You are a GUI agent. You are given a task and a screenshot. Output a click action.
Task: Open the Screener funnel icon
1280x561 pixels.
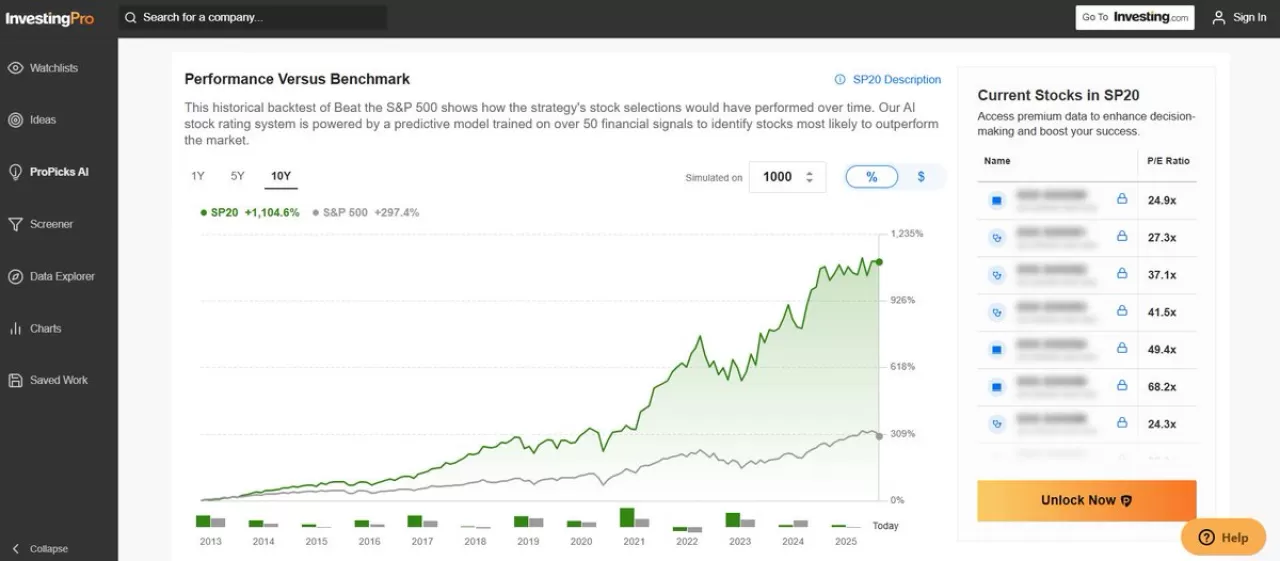(15, 224)
